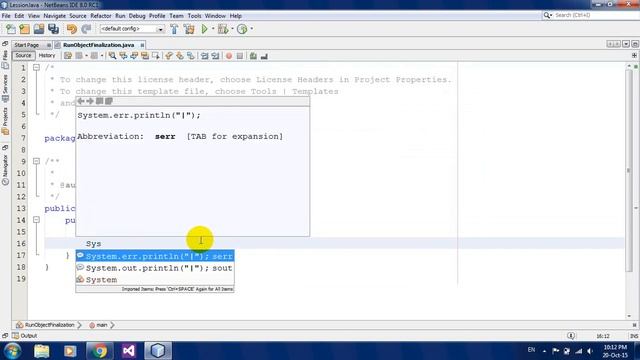This screenshot has width=640, height=360.
Task: Click Find Previous Occurrence icon
Action: [x=123, y=56]
